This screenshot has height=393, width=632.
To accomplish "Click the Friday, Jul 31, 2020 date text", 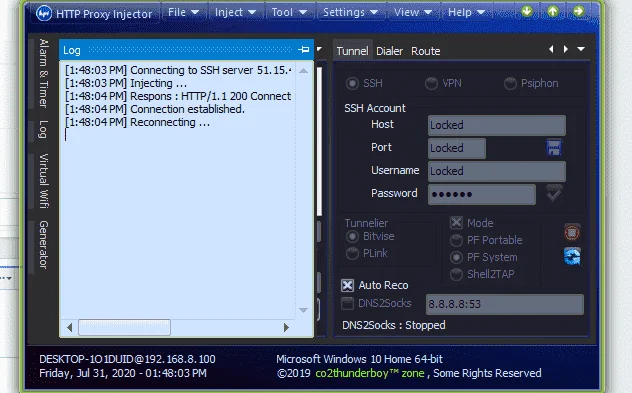I will click(123, 373).
